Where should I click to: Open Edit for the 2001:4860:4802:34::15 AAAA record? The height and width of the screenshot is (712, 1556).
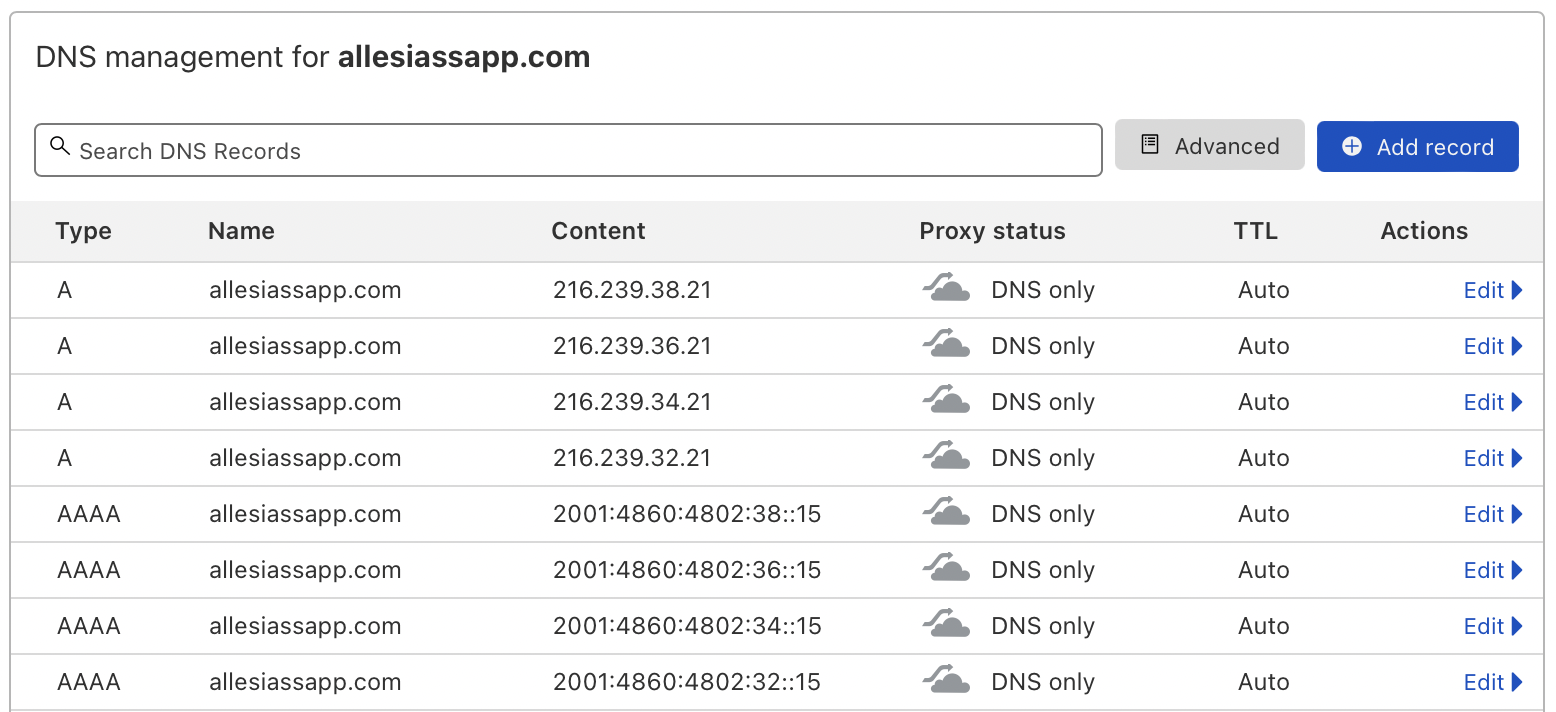[1492, 626]
